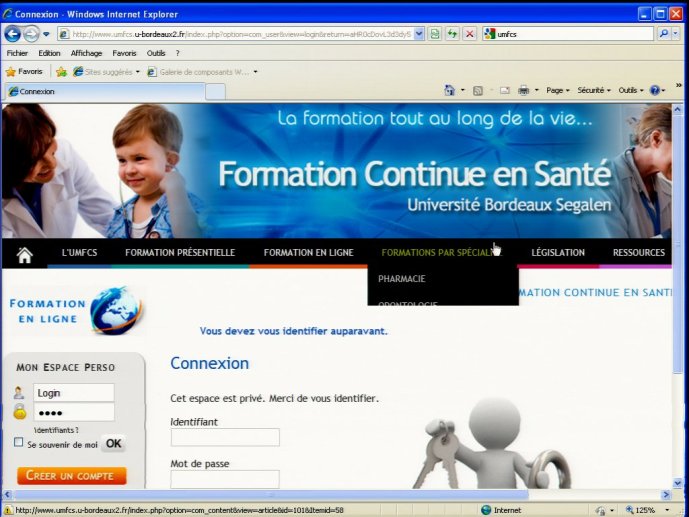Screen dimensions: 689x517
Task: Click the Formation en Ligne globe logo
Action: coord(76,311)
